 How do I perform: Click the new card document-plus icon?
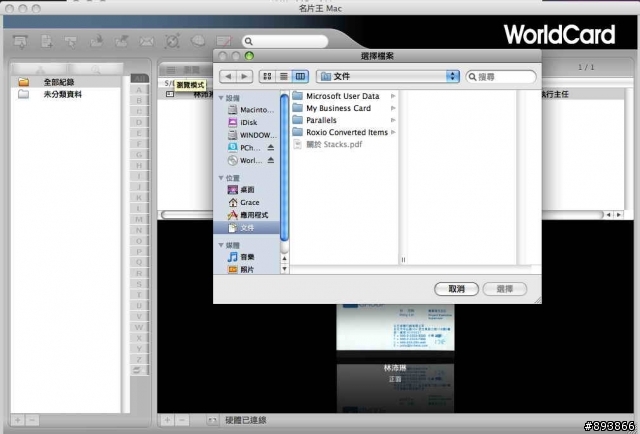47,42
